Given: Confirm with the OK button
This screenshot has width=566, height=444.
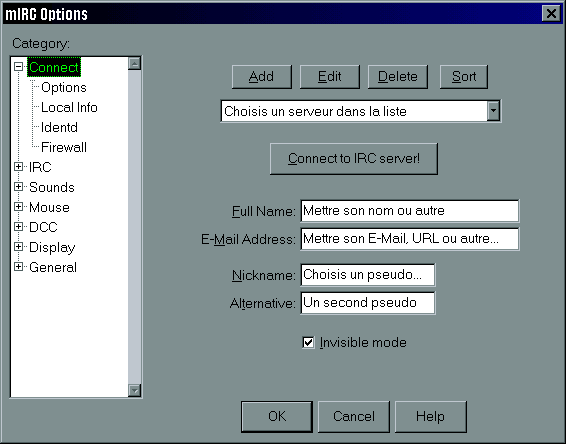Looking at the screenshot, I should pos(277,417).
